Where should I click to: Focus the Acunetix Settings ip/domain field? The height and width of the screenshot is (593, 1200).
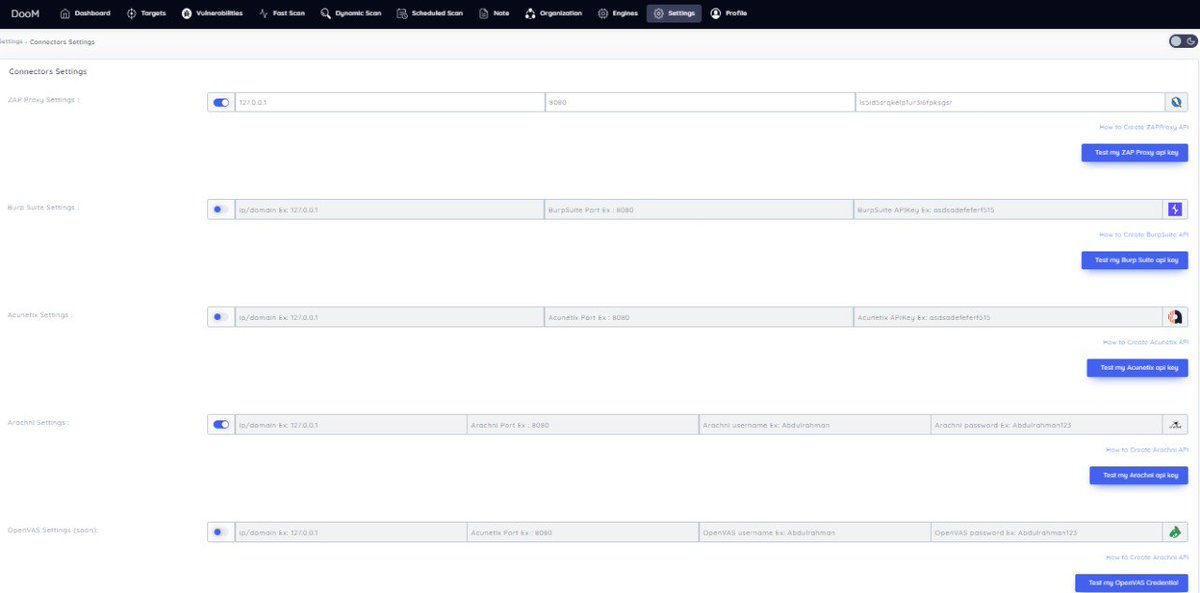click(390, 317)
